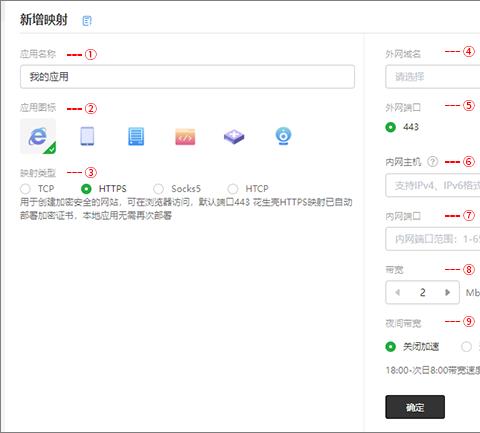This screenshot has width=480, height=433.
Task: Open the document help icon beside 新增映射
Action: pyautogui.click(x=87, y=21)
